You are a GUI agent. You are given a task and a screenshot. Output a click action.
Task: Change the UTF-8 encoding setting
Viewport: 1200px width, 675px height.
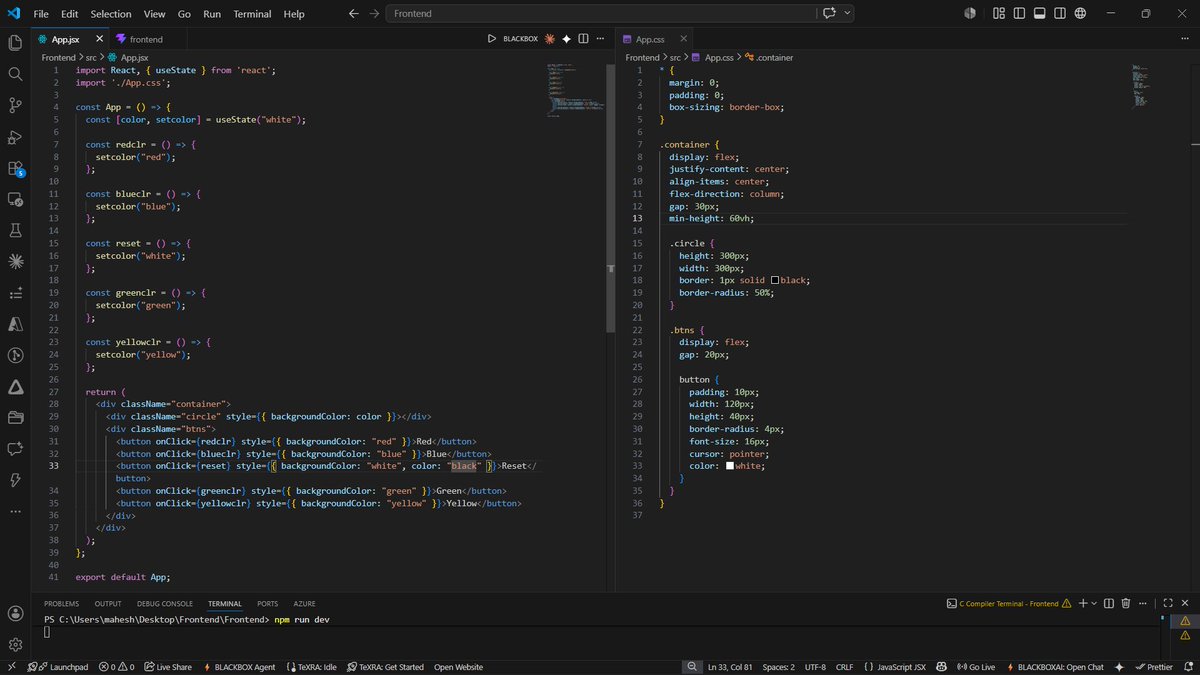click(813, 667)
